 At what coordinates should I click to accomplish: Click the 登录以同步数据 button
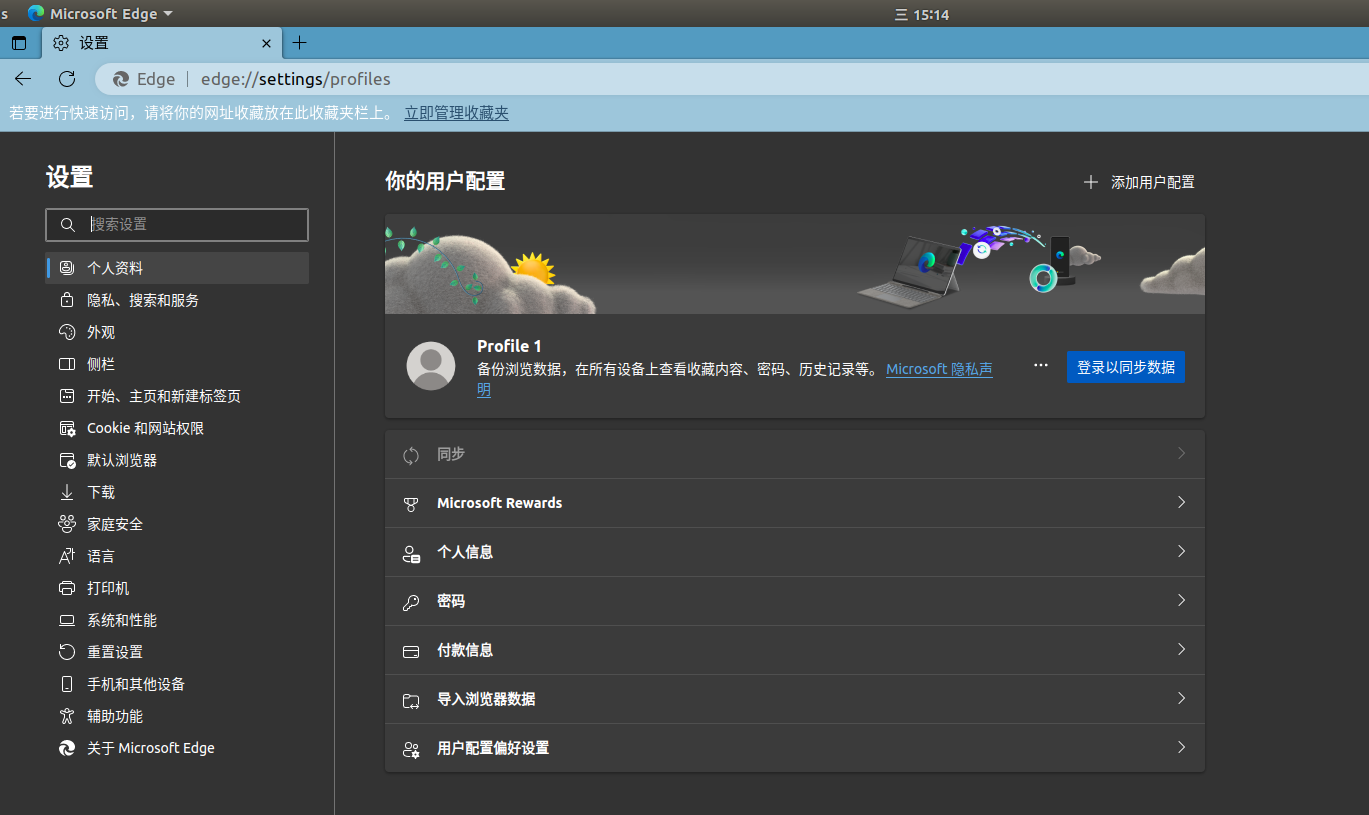coord(1126,367)
